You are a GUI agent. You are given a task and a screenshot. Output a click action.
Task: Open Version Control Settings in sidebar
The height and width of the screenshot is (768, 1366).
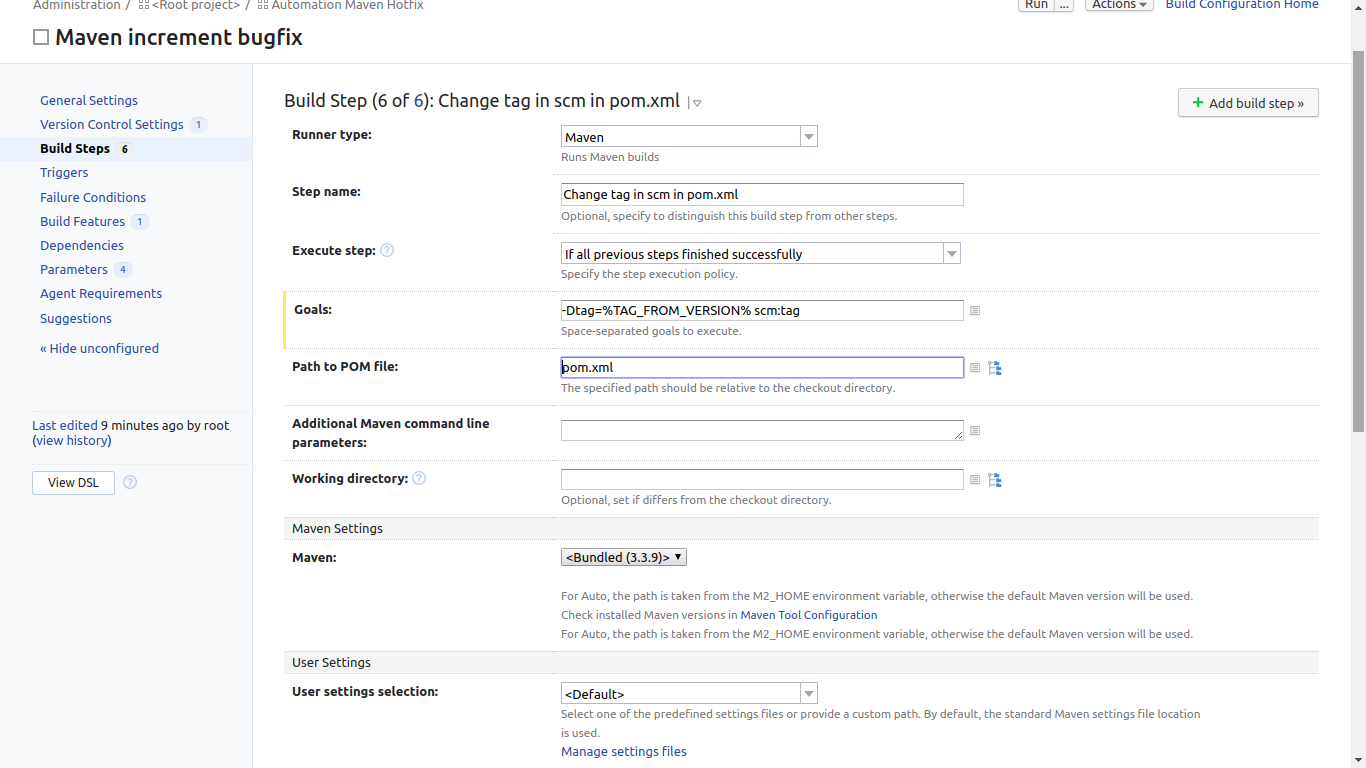click(x=112, y=124)
